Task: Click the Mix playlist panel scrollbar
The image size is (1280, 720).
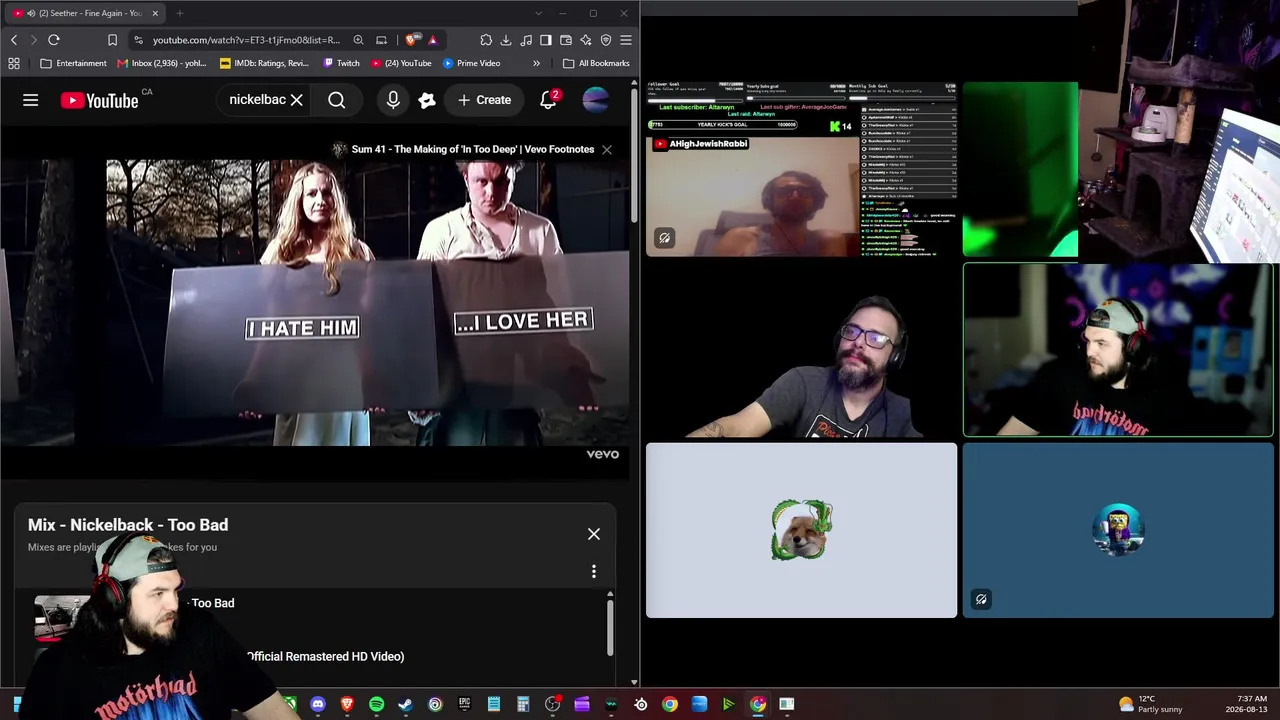Action: [609, 628]
